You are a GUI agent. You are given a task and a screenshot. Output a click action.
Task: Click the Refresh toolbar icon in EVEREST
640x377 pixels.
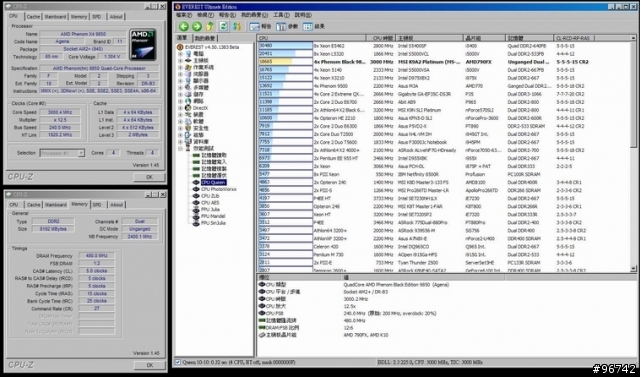[223, 27]
